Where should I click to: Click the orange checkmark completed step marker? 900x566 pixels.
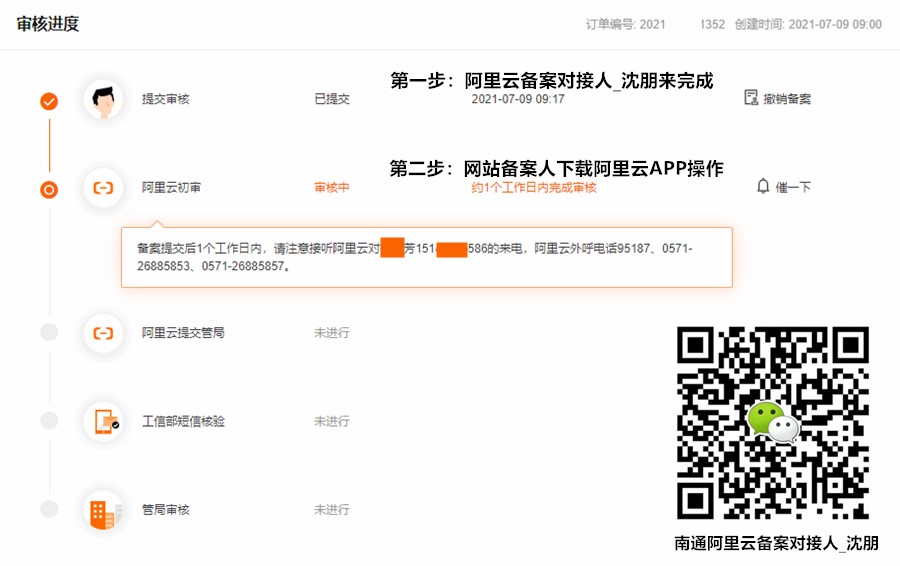coord(49,101)
